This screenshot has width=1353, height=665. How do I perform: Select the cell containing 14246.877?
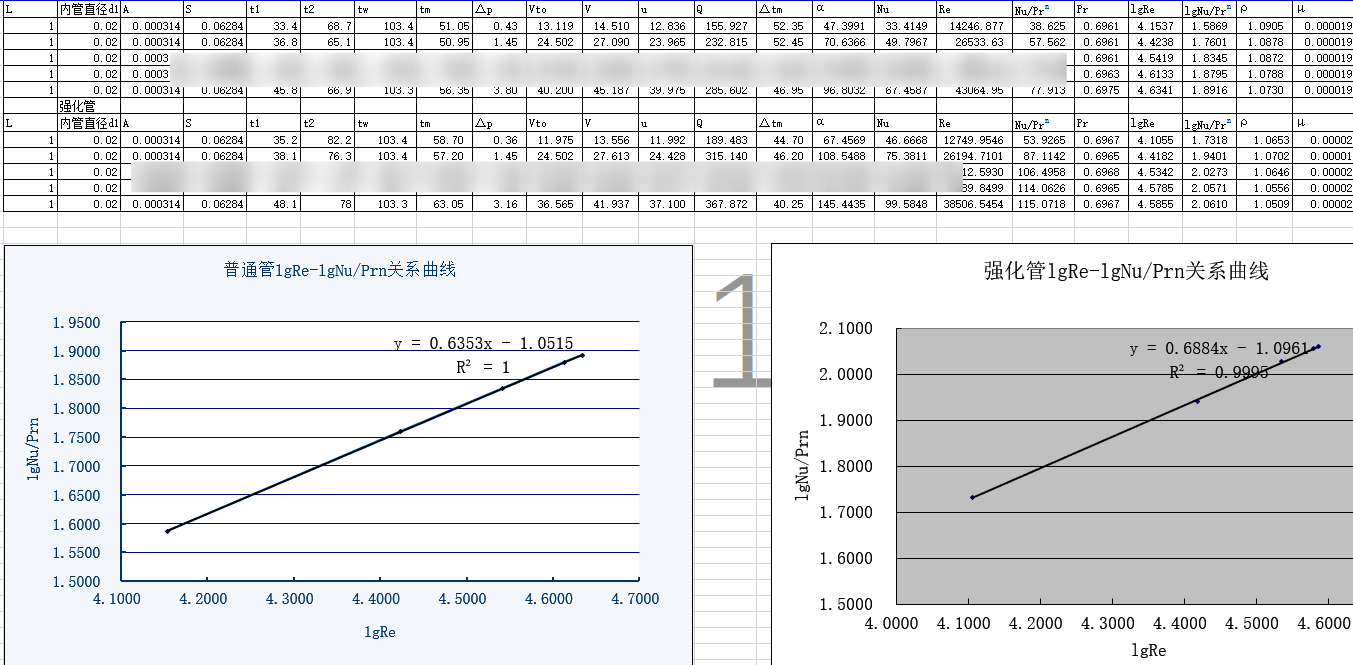tap(972, 26)
